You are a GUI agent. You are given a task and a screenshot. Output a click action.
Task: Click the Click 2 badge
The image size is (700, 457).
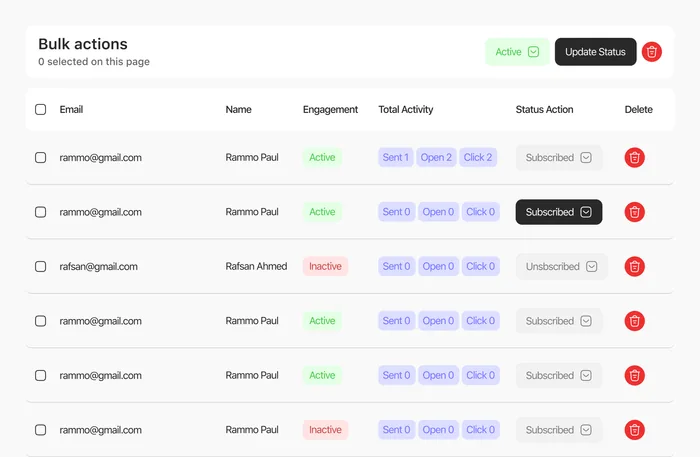click(478, 157)
